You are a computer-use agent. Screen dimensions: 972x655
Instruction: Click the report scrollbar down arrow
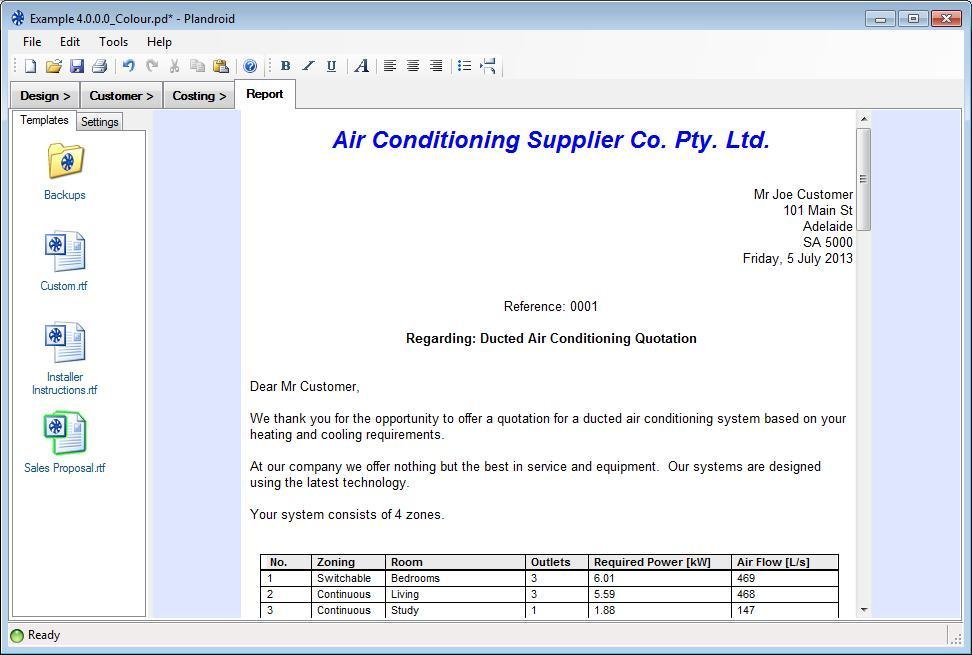click(x=864, y=610)
